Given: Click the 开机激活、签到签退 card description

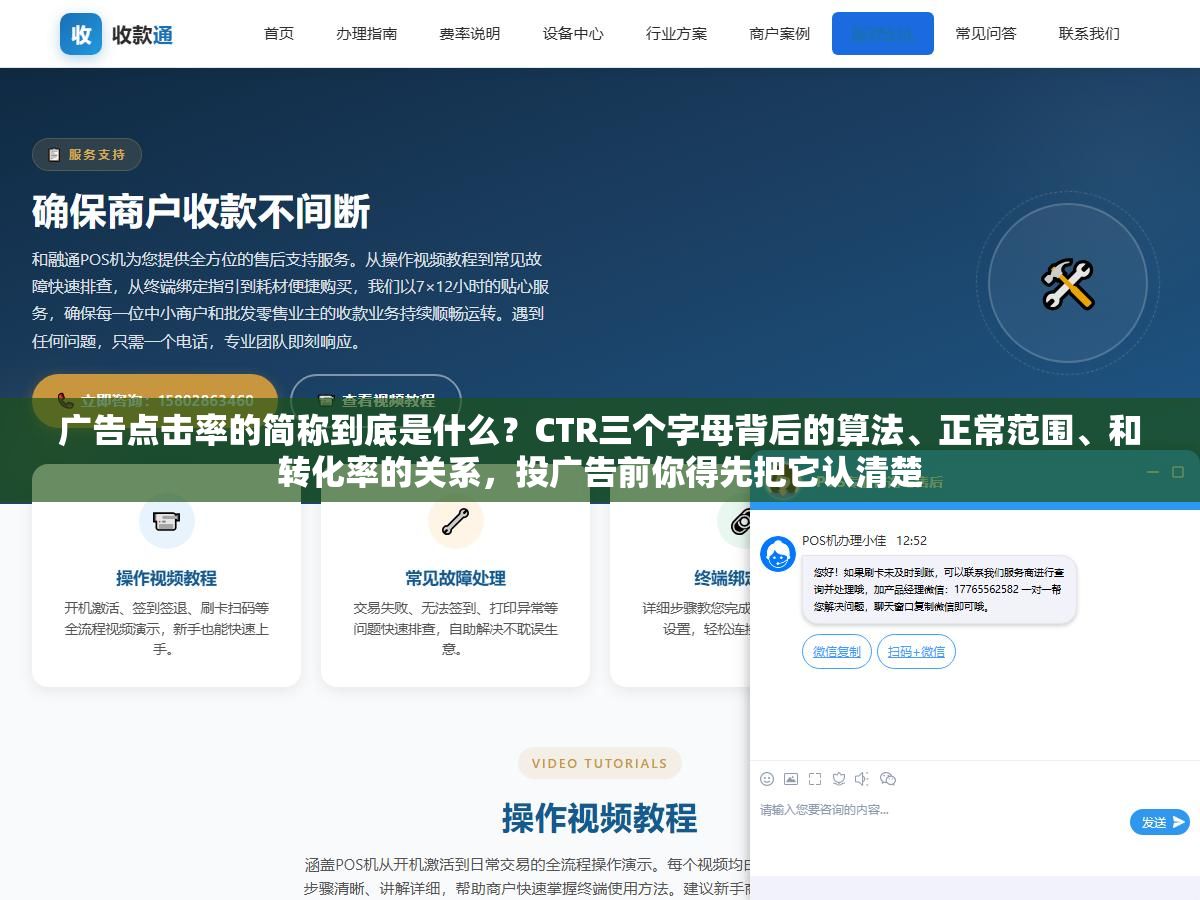Looking at the screenshot, I should click(166, 628).
